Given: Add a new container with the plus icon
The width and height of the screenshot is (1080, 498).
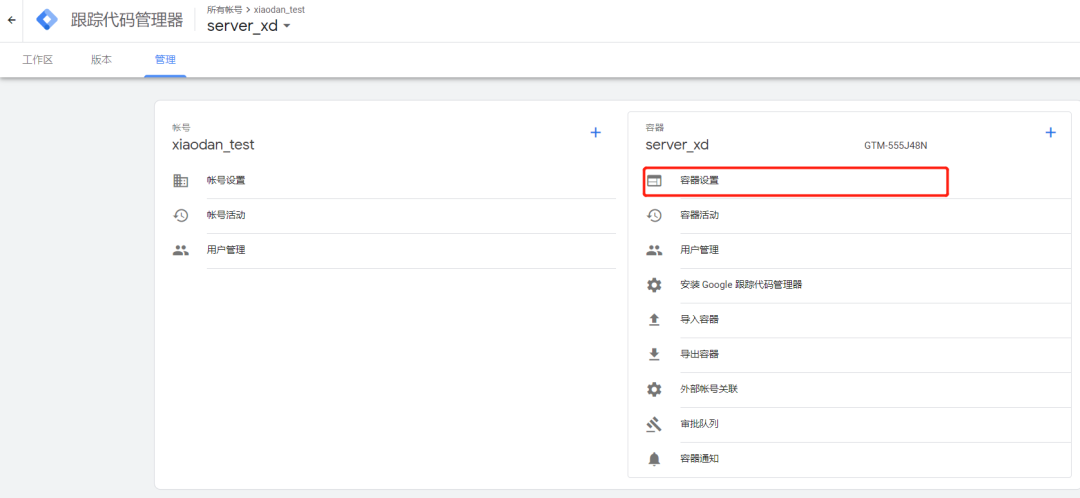Looking at the screenshot, I should (1050, 132).
